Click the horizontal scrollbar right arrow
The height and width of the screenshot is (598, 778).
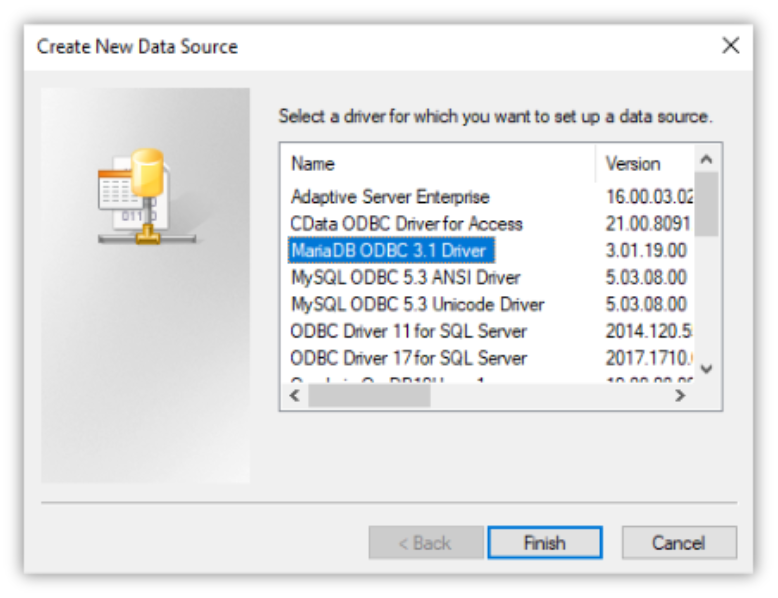[680, 396]
